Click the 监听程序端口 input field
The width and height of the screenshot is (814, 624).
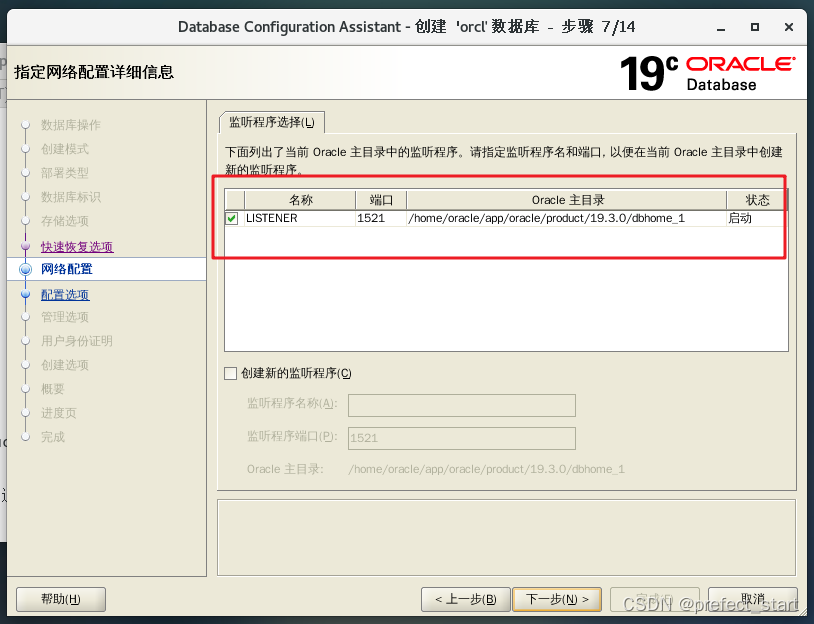pyautogui.click(x=462, y=438)
